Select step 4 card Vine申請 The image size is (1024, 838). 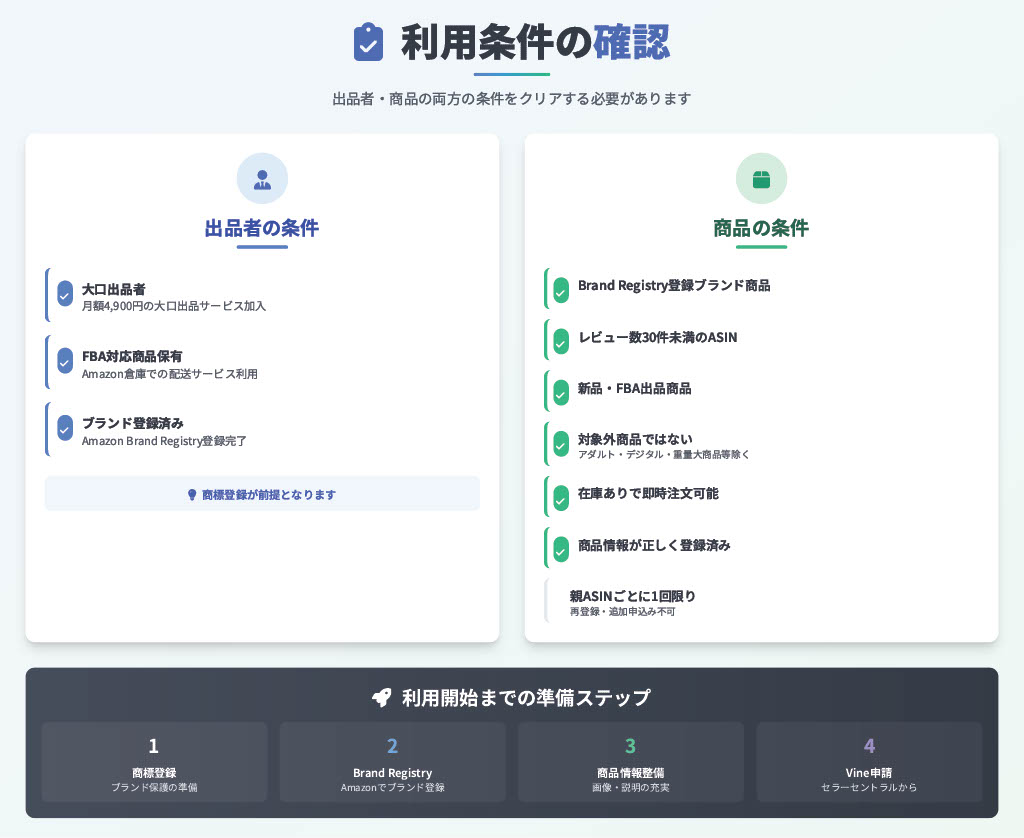tap(869, 762)
